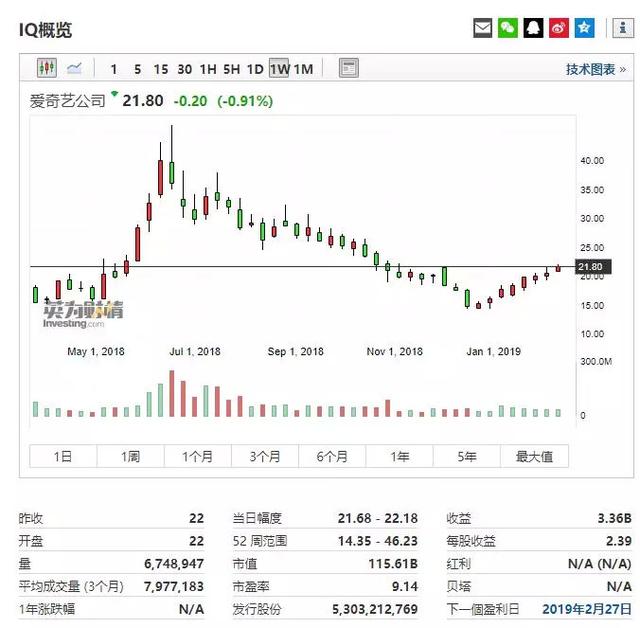
Task: Share to Weibo using the red icon
Action: (x=559, y=28)
